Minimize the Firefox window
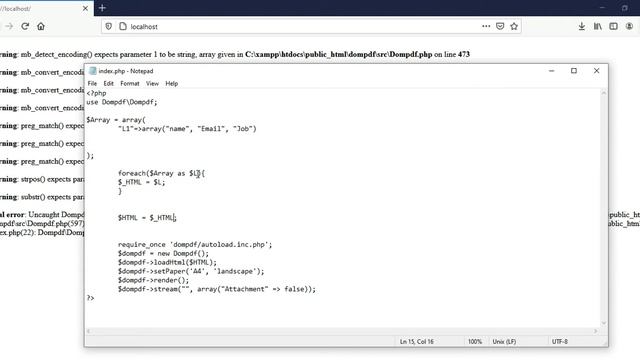 [x=602, y=8]
